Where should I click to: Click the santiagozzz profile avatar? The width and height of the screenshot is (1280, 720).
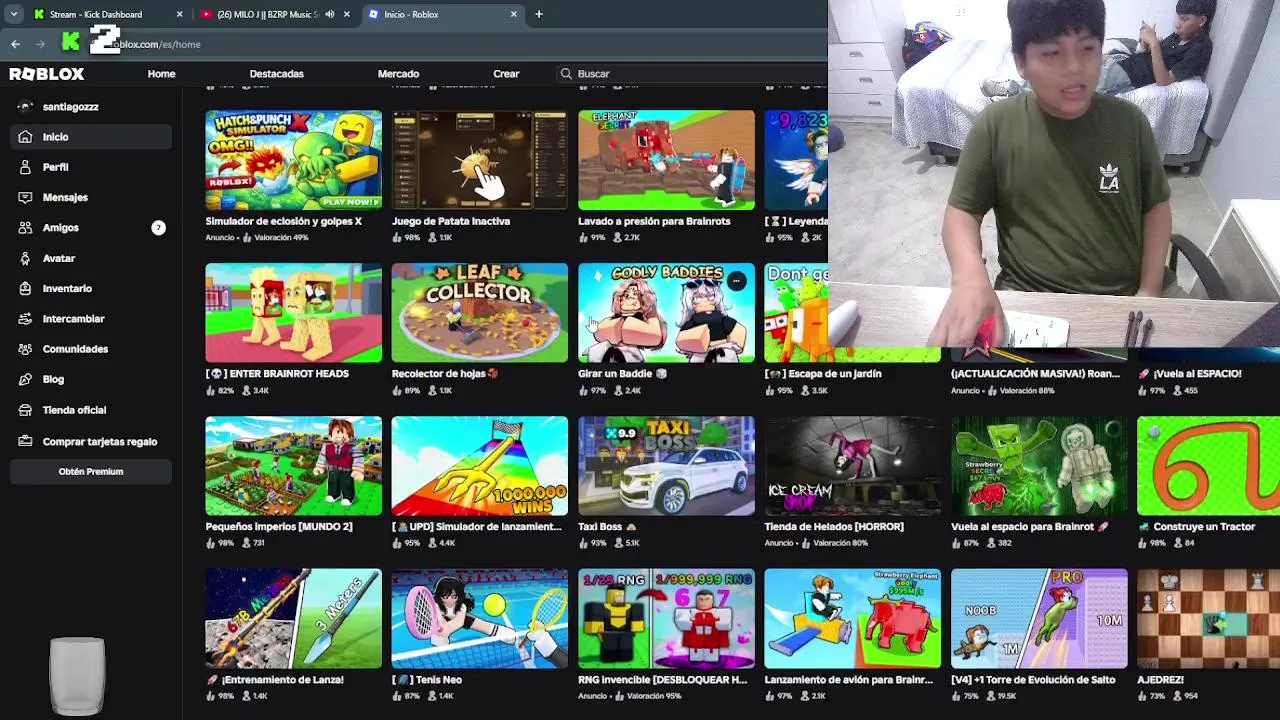[x=25, y=106]
